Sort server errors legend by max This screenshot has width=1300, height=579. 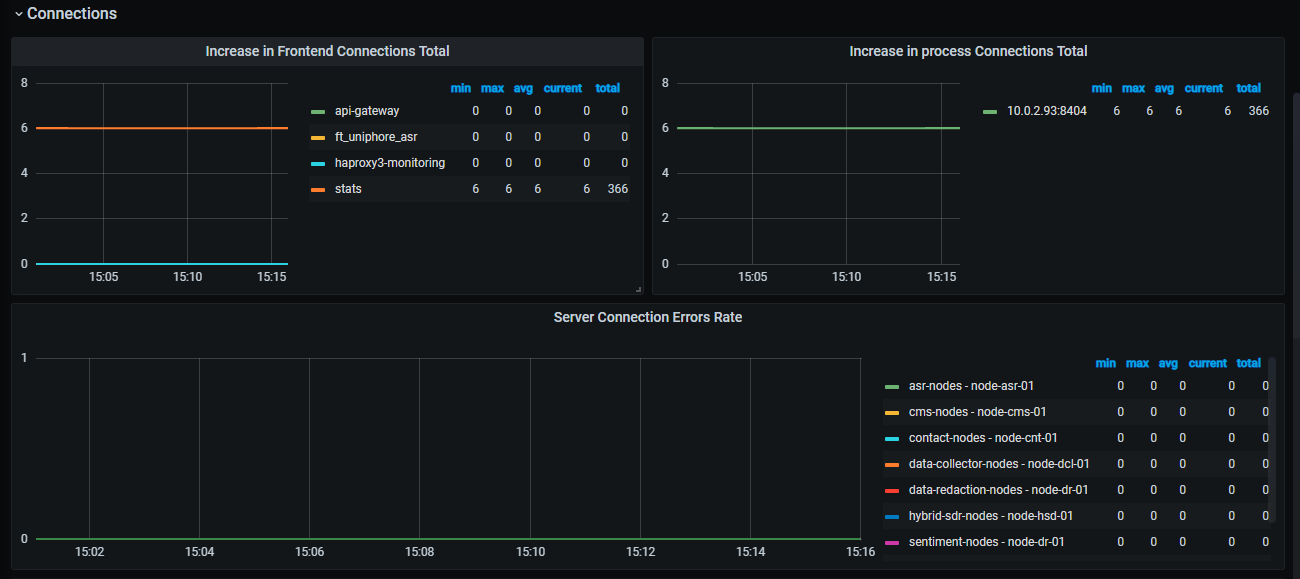tap(1137, 363)
